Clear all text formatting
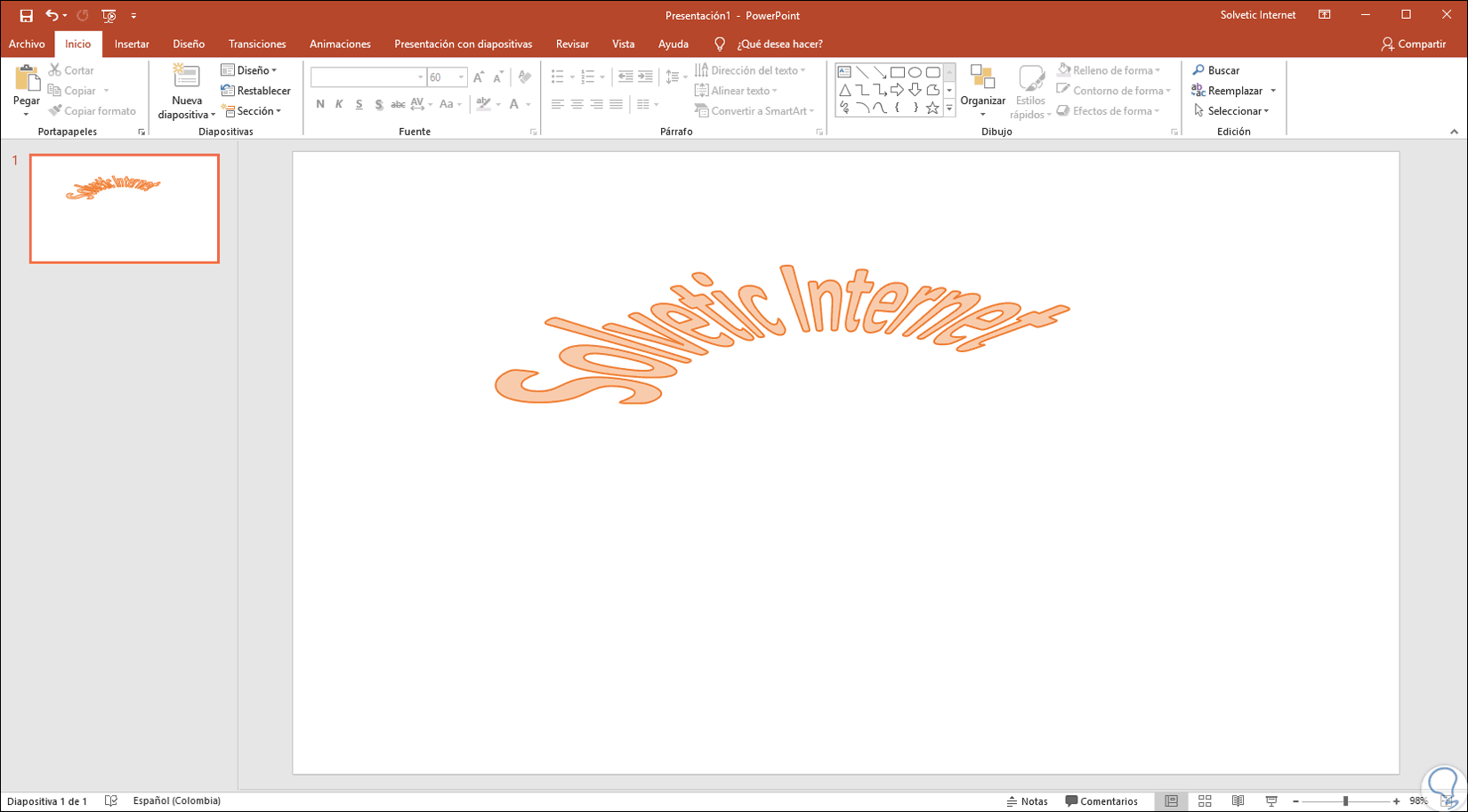Viewport: 1468px width, 812px height. pos(525,77)
